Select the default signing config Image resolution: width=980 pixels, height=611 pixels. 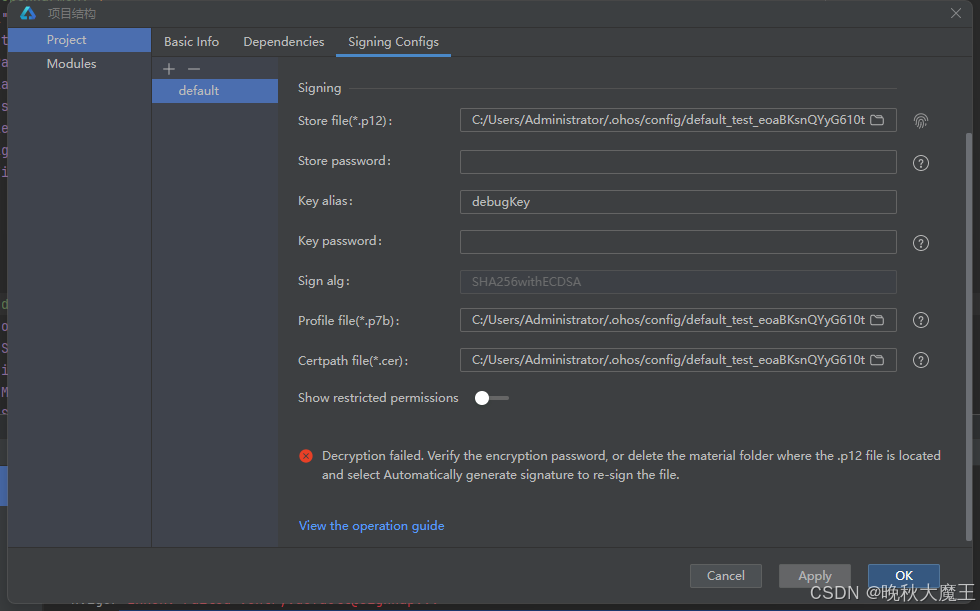point(215,91)
